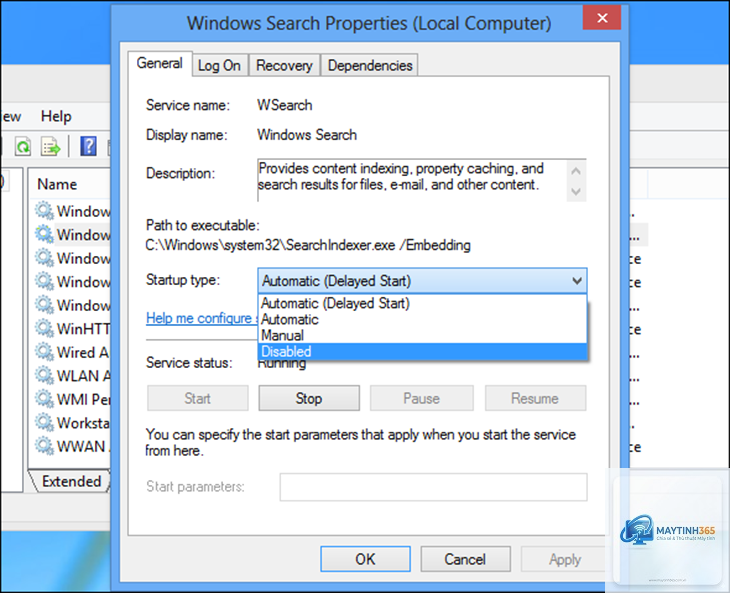Switch to the Recovery tab

click(x=284, y=66)
